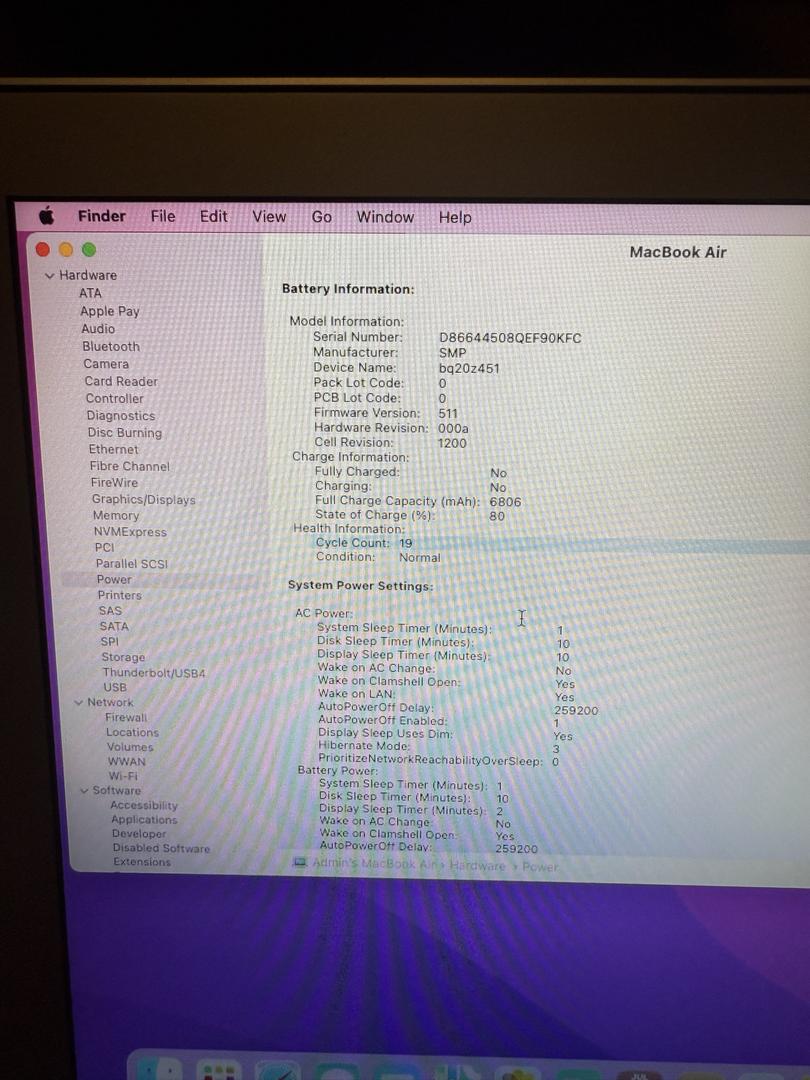The image size is (810, 1080).
Task: Select PCI in the sidebar
Action: point(105,548)
